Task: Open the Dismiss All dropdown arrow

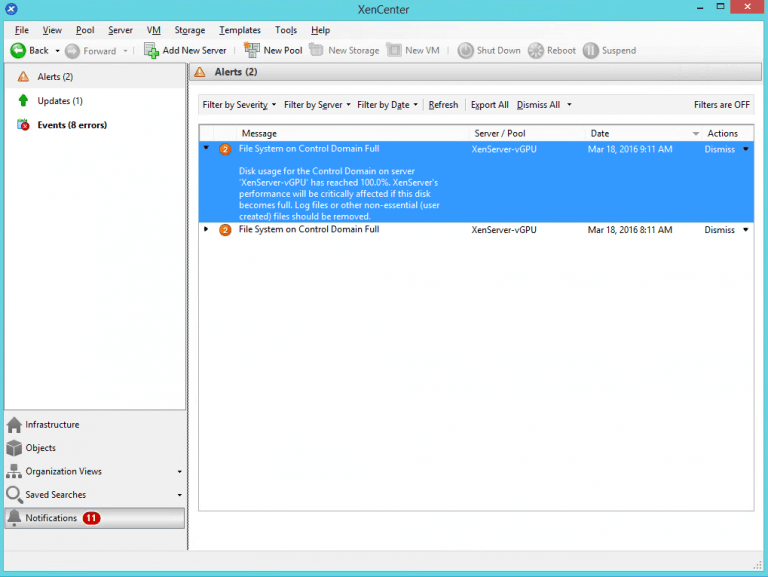Action: (x=569, y=105)
